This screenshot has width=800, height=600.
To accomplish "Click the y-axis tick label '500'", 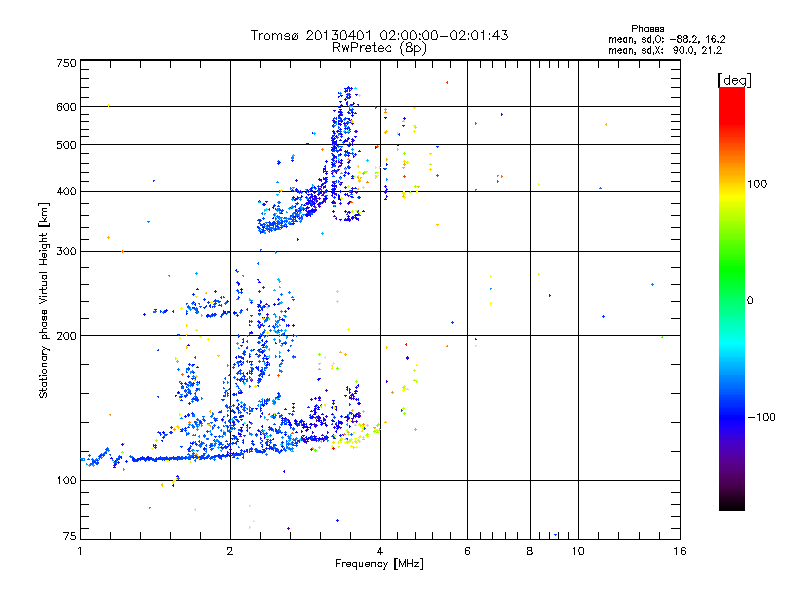I will 66,144.
